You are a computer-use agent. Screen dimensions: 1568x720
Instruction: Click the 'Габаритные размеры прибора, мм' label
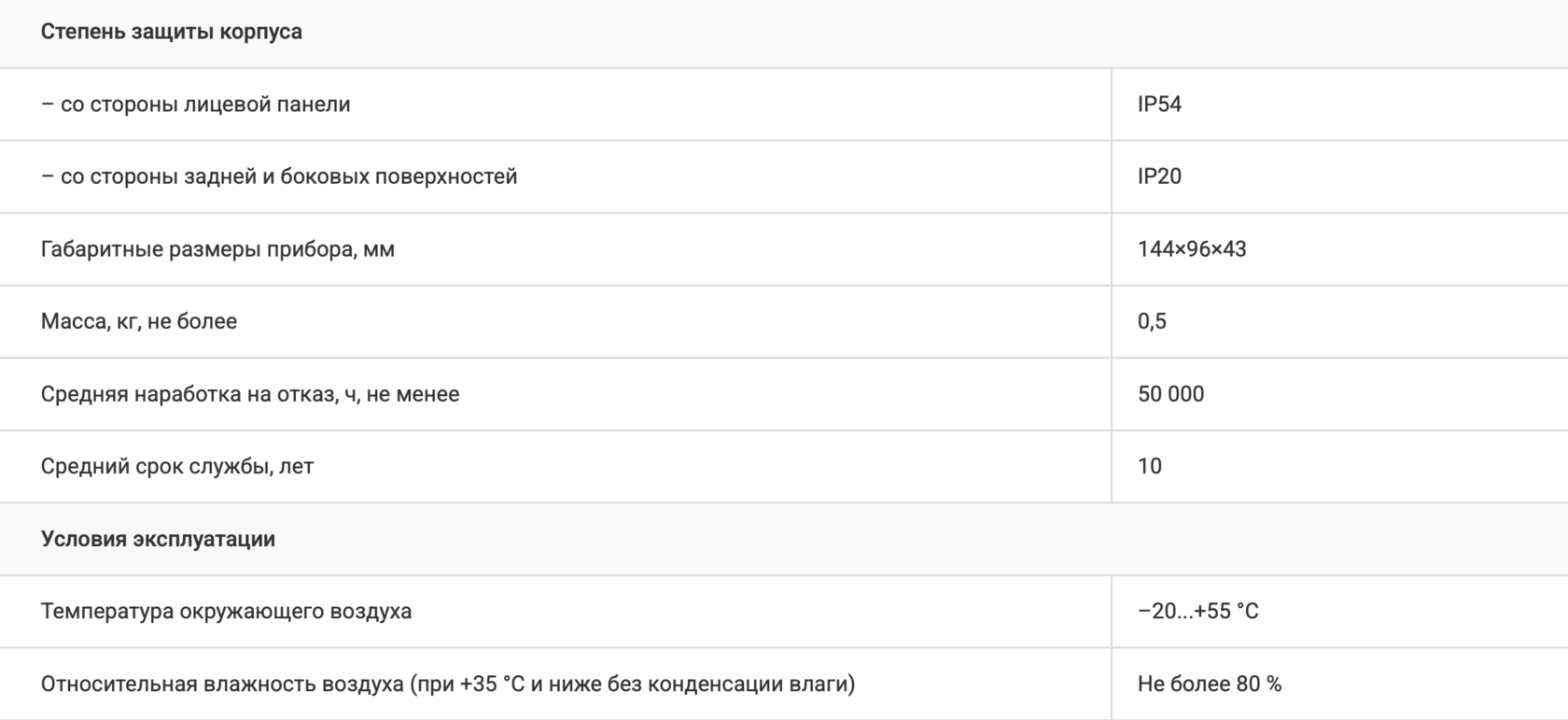pos(217,249)
